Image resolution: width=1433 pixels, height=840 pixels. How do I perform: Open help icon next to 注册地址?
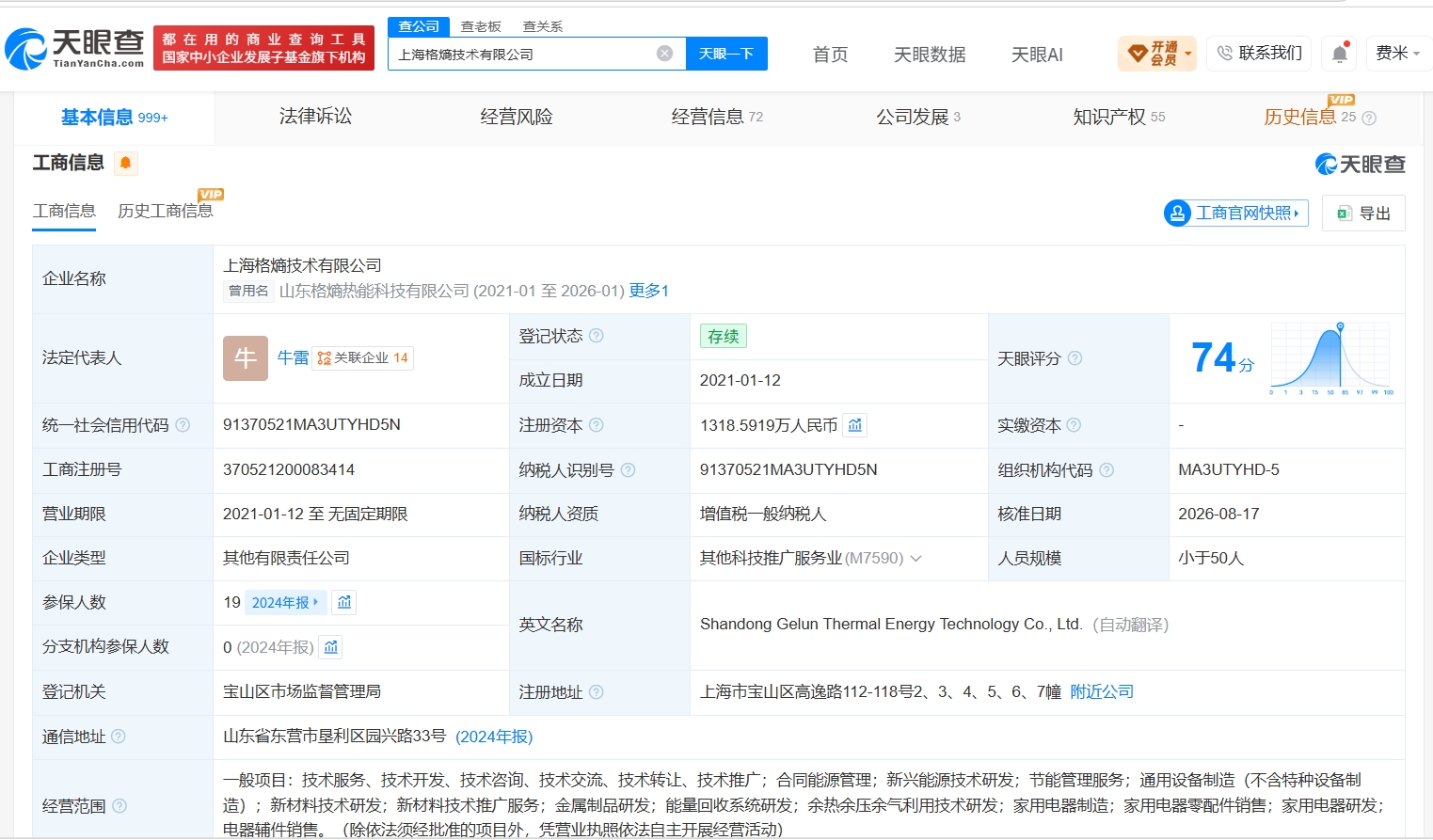597,692
